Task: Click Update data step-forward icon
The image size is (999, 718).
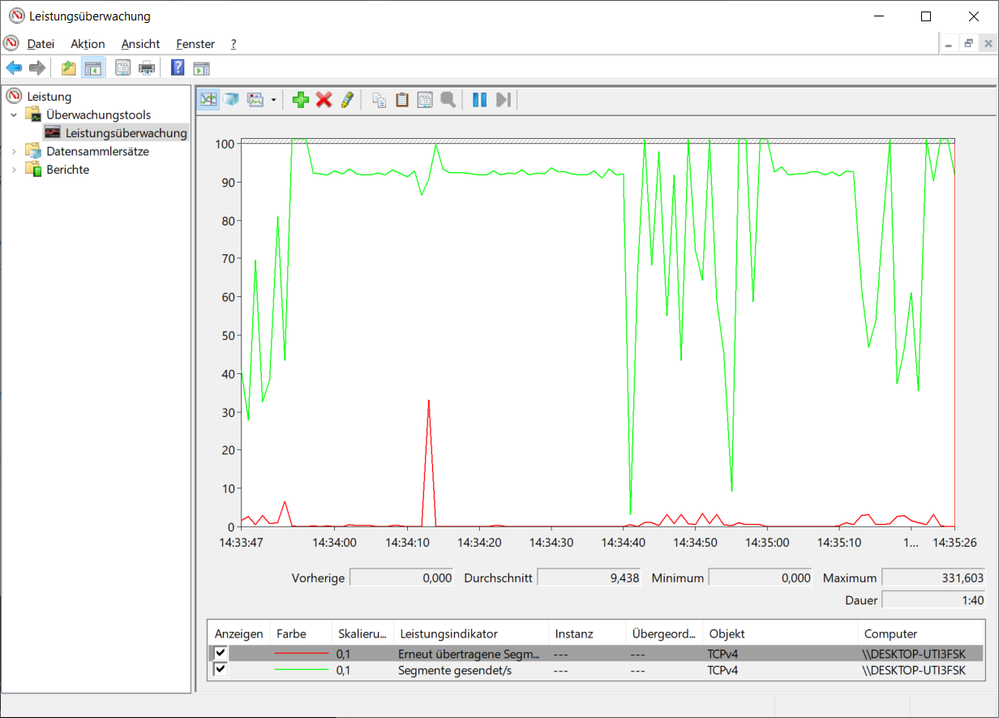Action: (503, 99)
